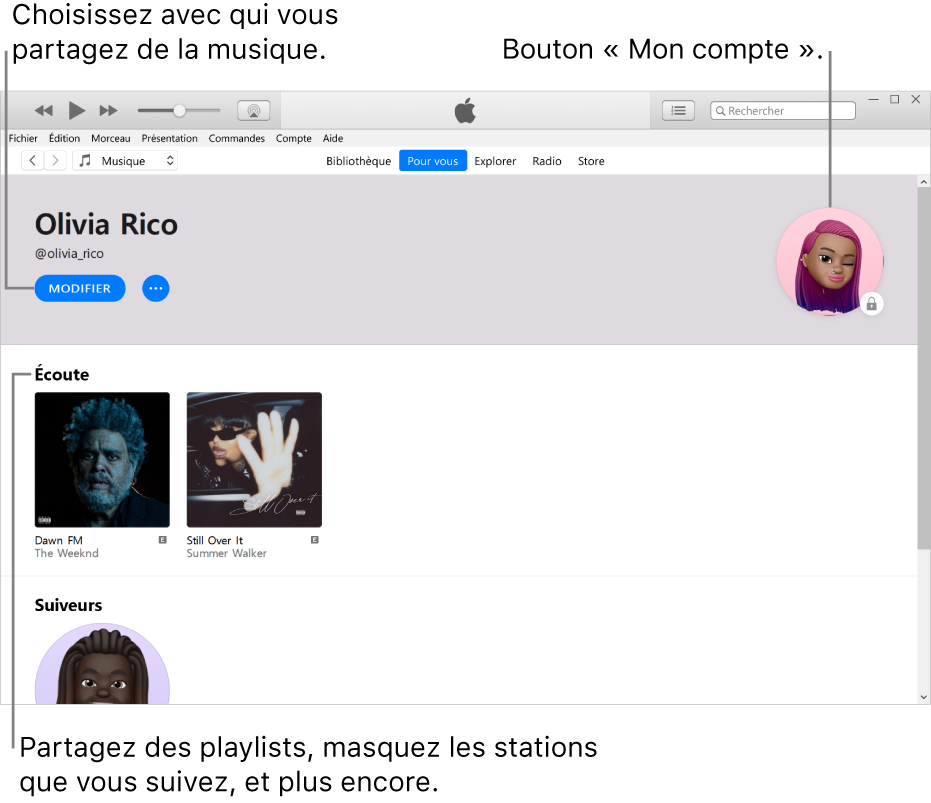This screenshot has height=803, width=931.
Task: Open the Compte menu
Action: pos(293,138)
